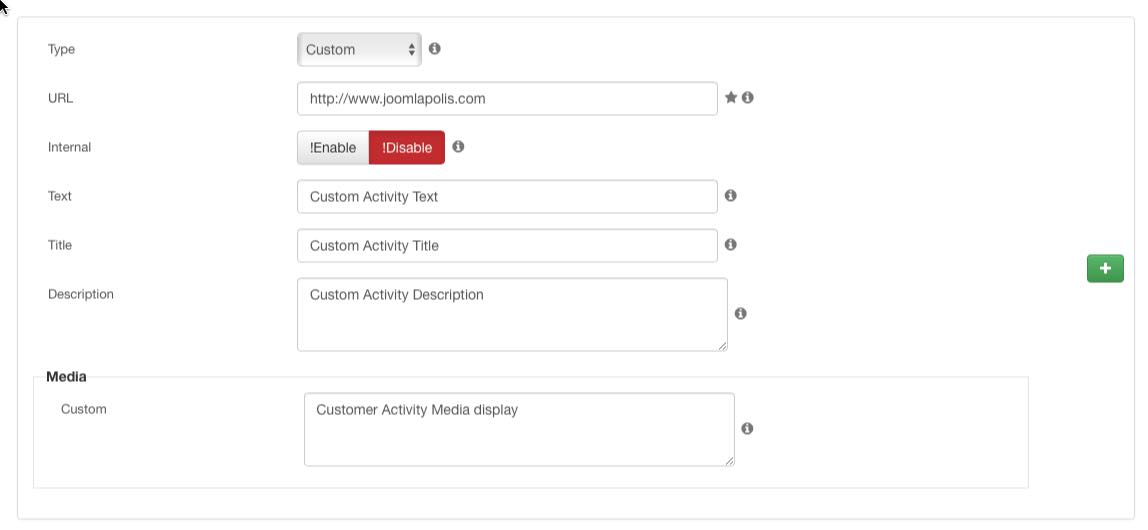Screen dimensions: 1148x530
Task: Click the Media section heading
Action: [66, 376]
